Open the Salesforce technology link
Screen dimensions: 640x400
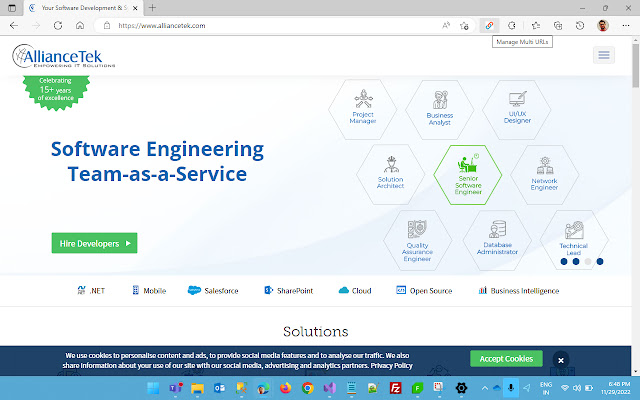point(213,291)
